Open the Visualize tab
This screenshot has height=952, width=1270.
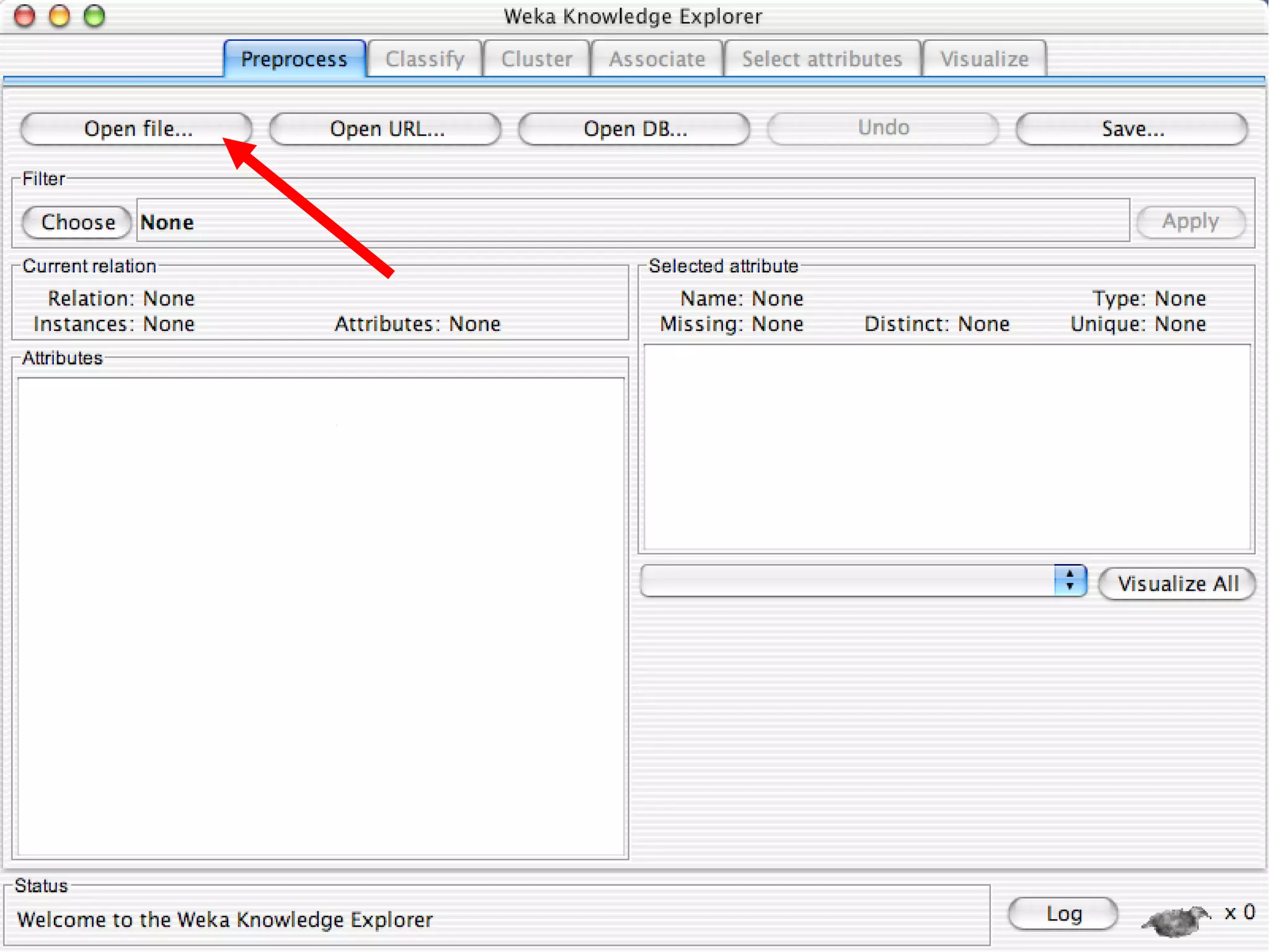tap(984, 59)
